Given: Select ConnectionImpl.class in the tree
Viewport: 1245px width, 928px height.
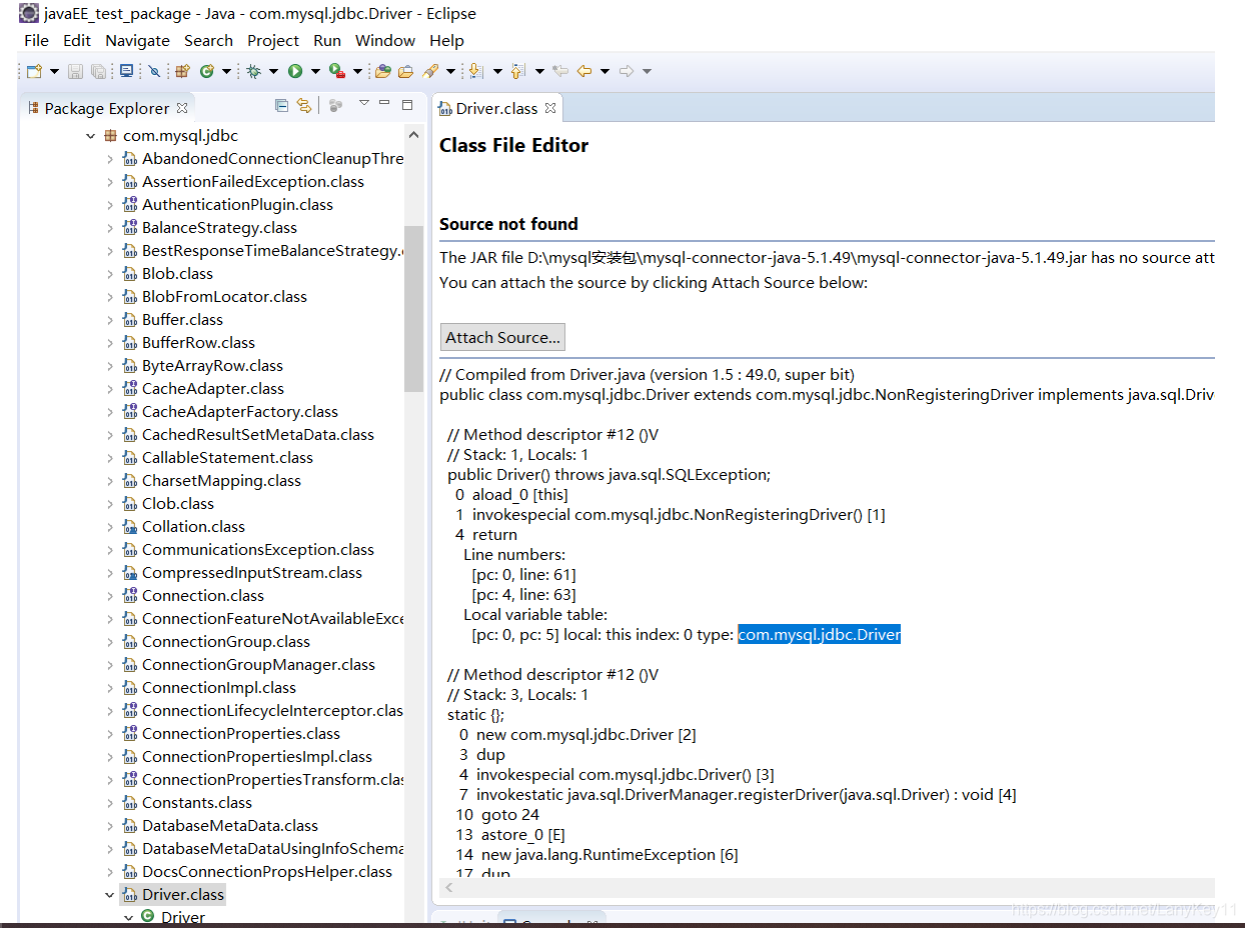Looking at the screenshot, I should pyautogui.click(x=219, y=687).
